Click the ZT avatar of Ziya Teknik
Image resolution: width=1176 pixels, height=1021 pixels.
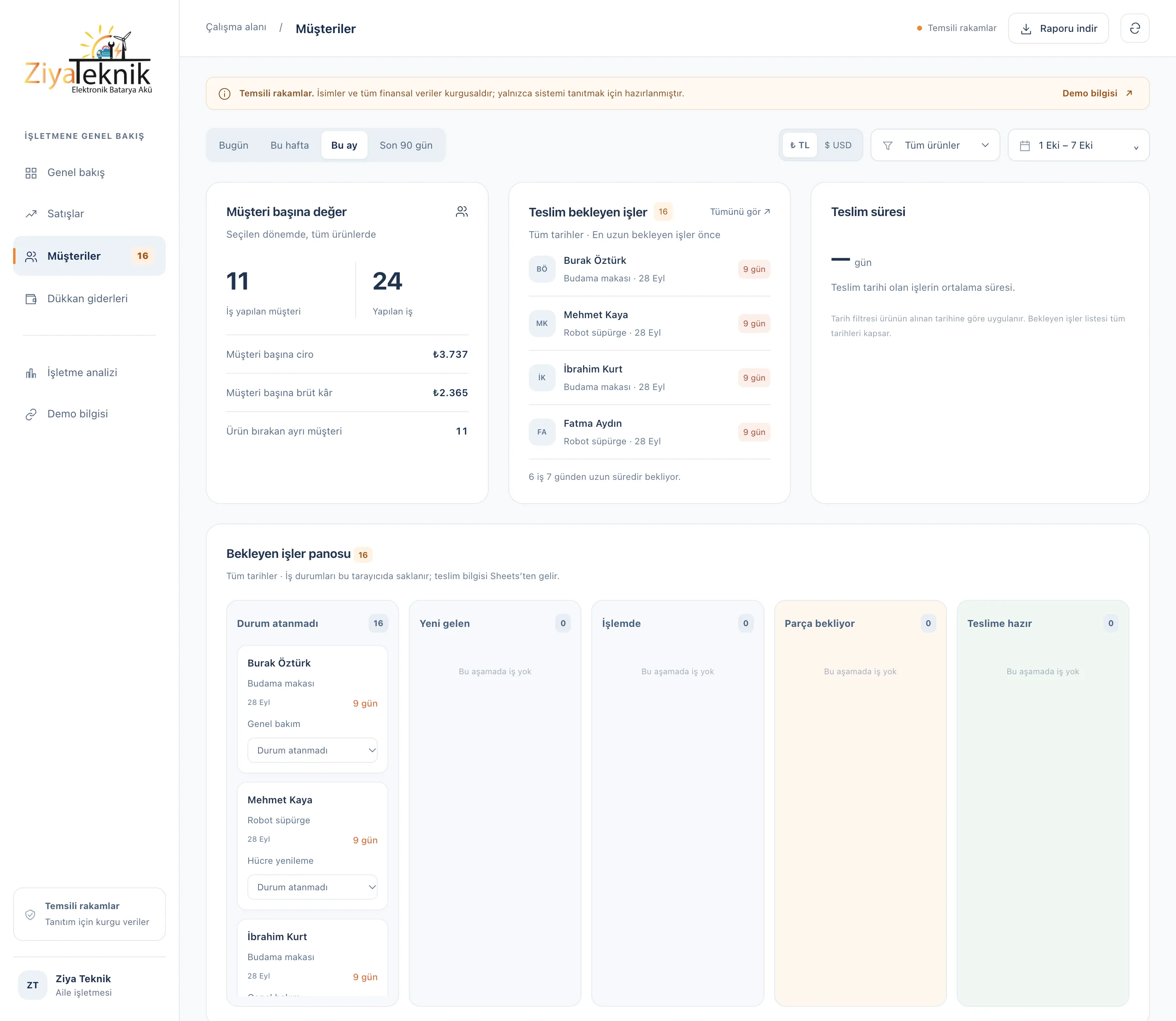(33, 985)
